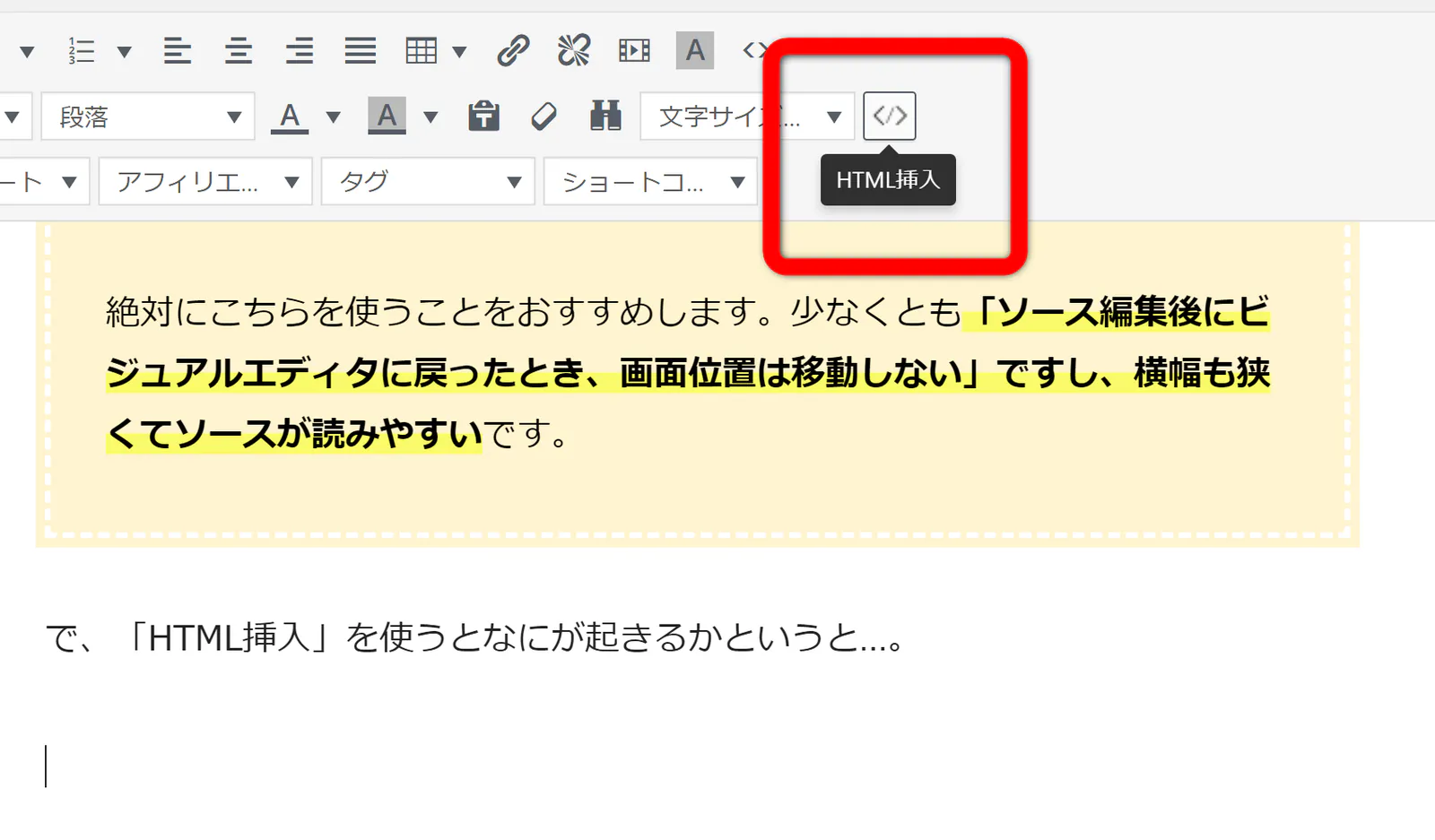1435x840 pixels.
Task: Open the partially visible …ト dropdown
Action: [43, 182]
